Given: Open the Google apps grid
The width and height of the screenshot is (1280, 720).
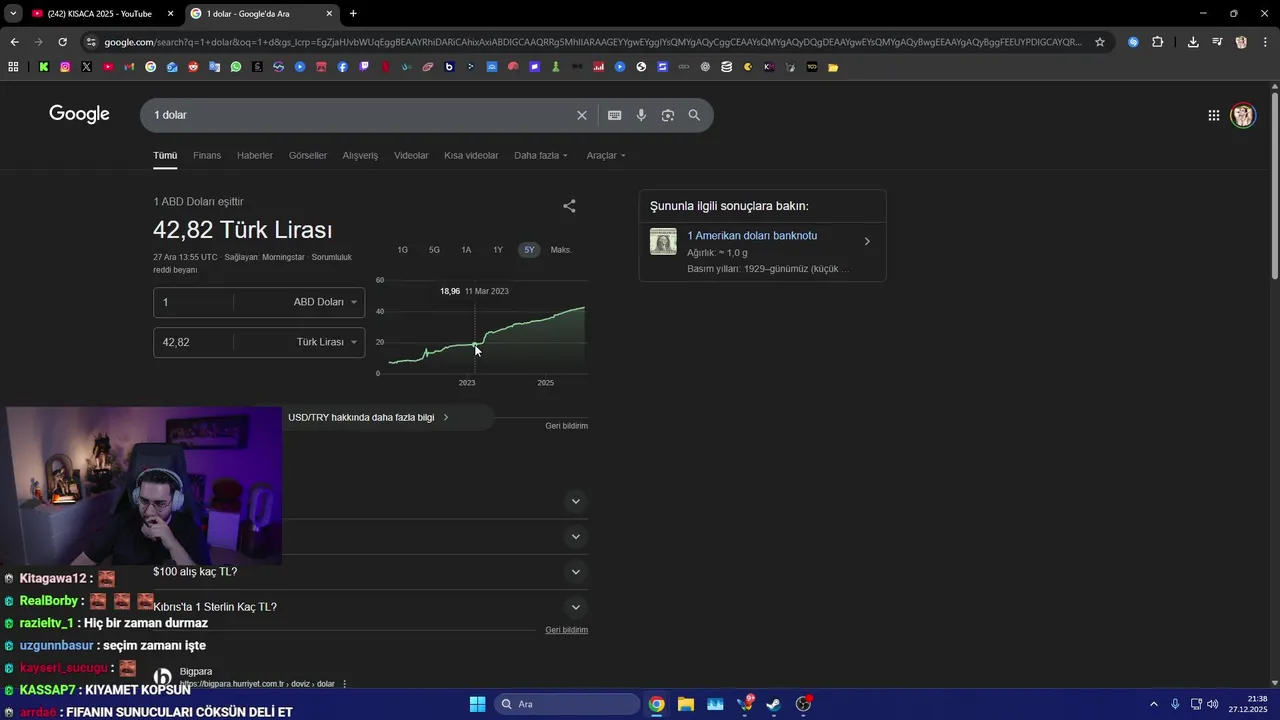Looking at the screenshot, I should 1214,115.
